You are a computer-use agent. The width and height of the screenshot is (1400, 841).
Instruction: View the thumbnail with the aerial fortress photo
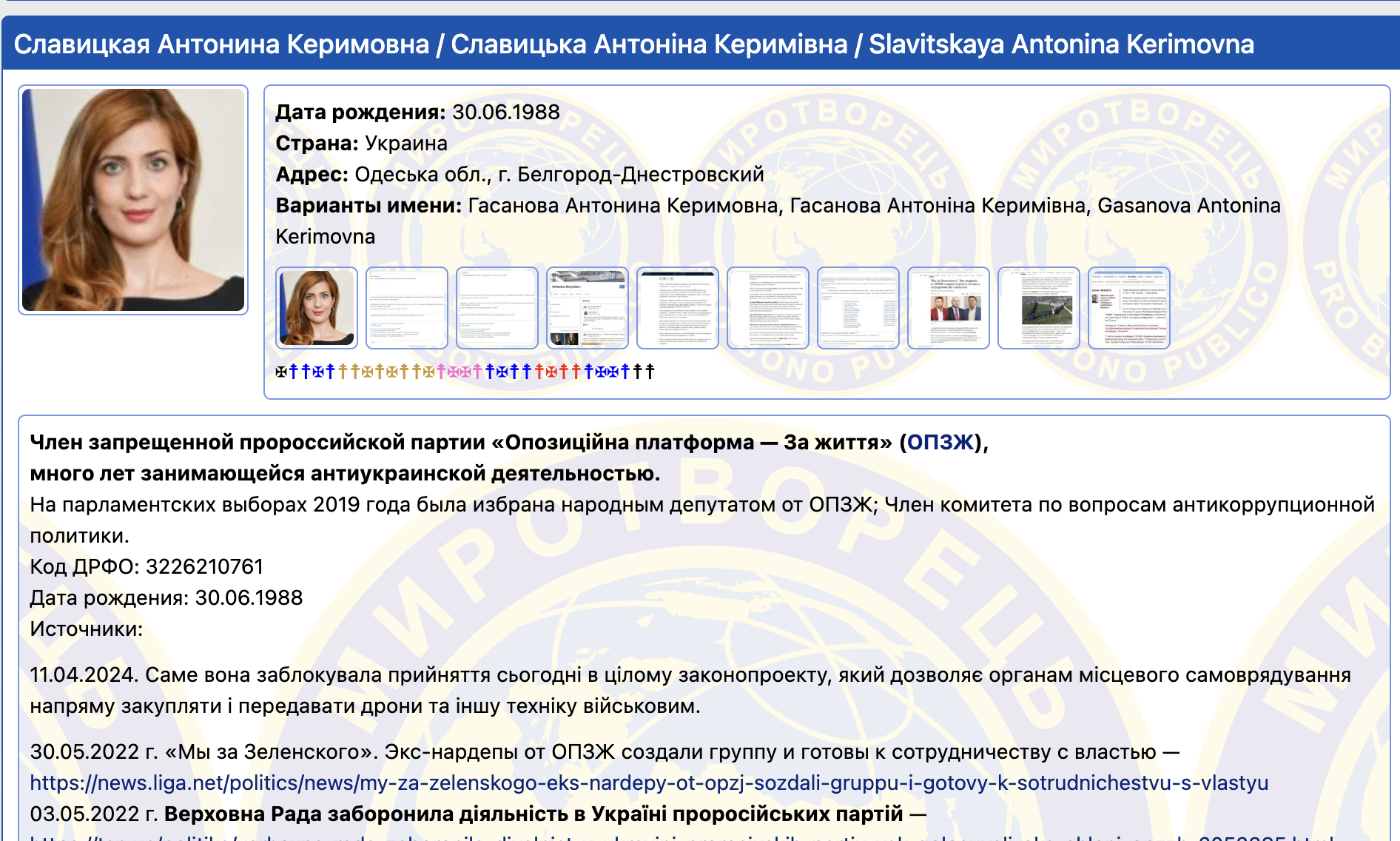(1039, 308)
